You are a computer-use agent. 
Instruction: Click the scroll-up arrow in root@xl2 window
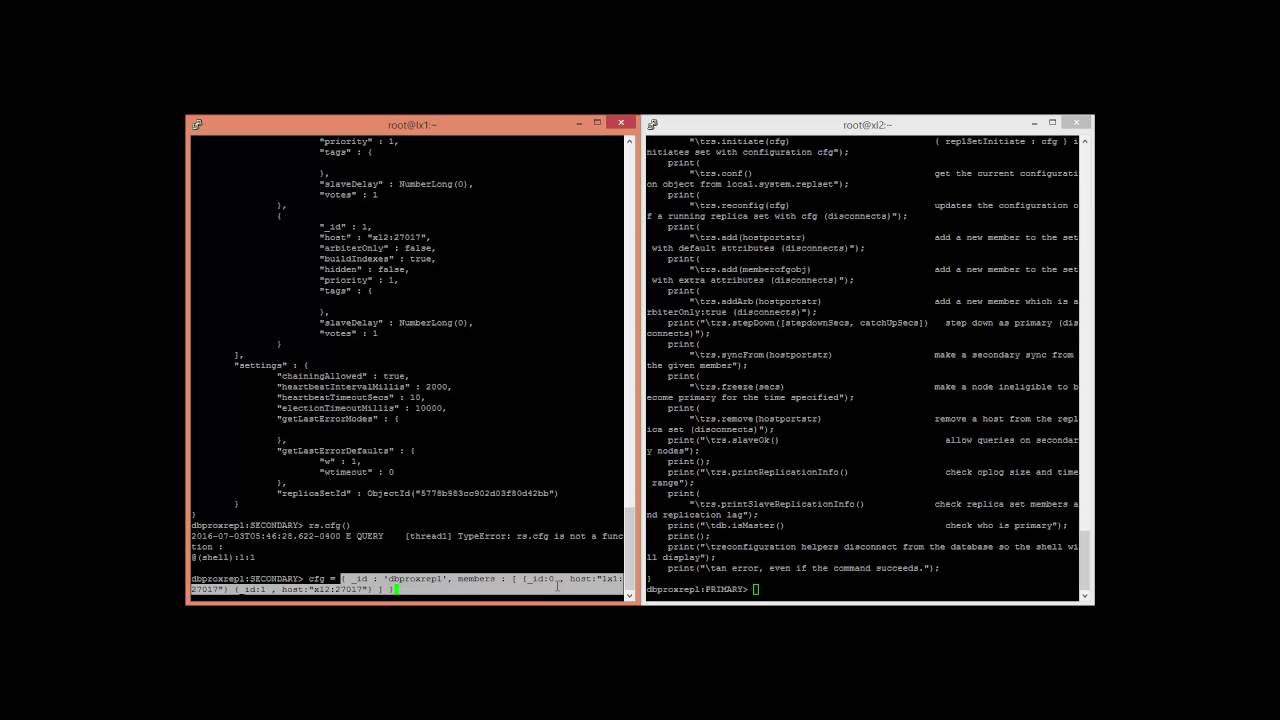1084,142
